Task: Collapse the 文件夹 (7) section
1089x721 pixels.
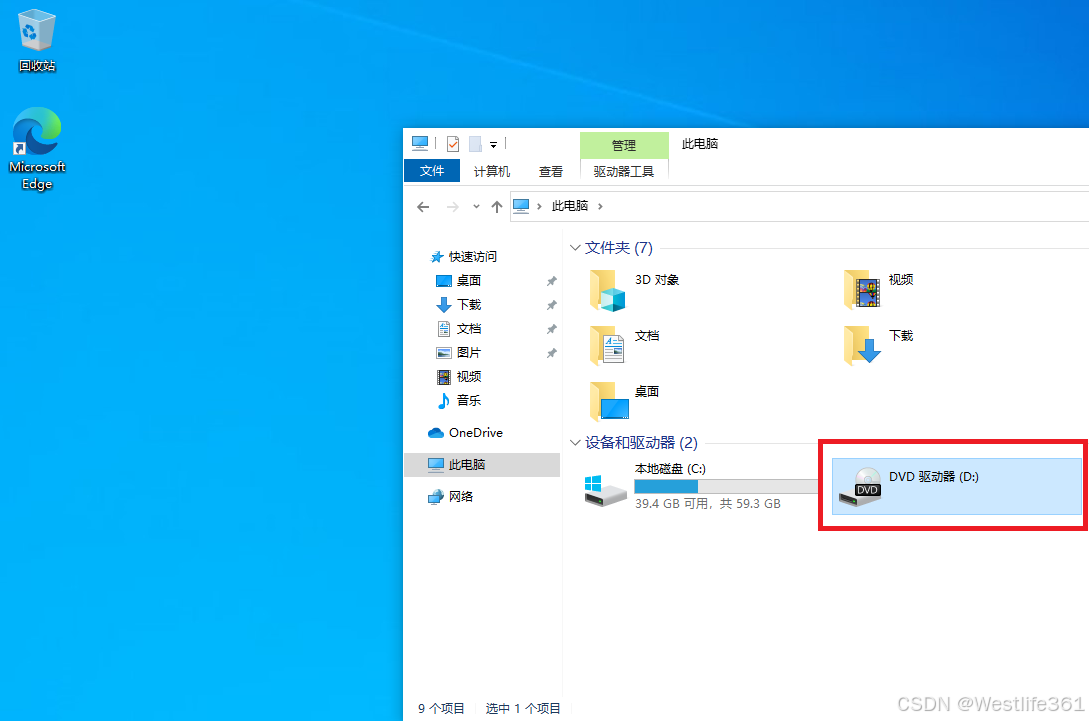Action: pyautogui.click(x=575, y=247)
